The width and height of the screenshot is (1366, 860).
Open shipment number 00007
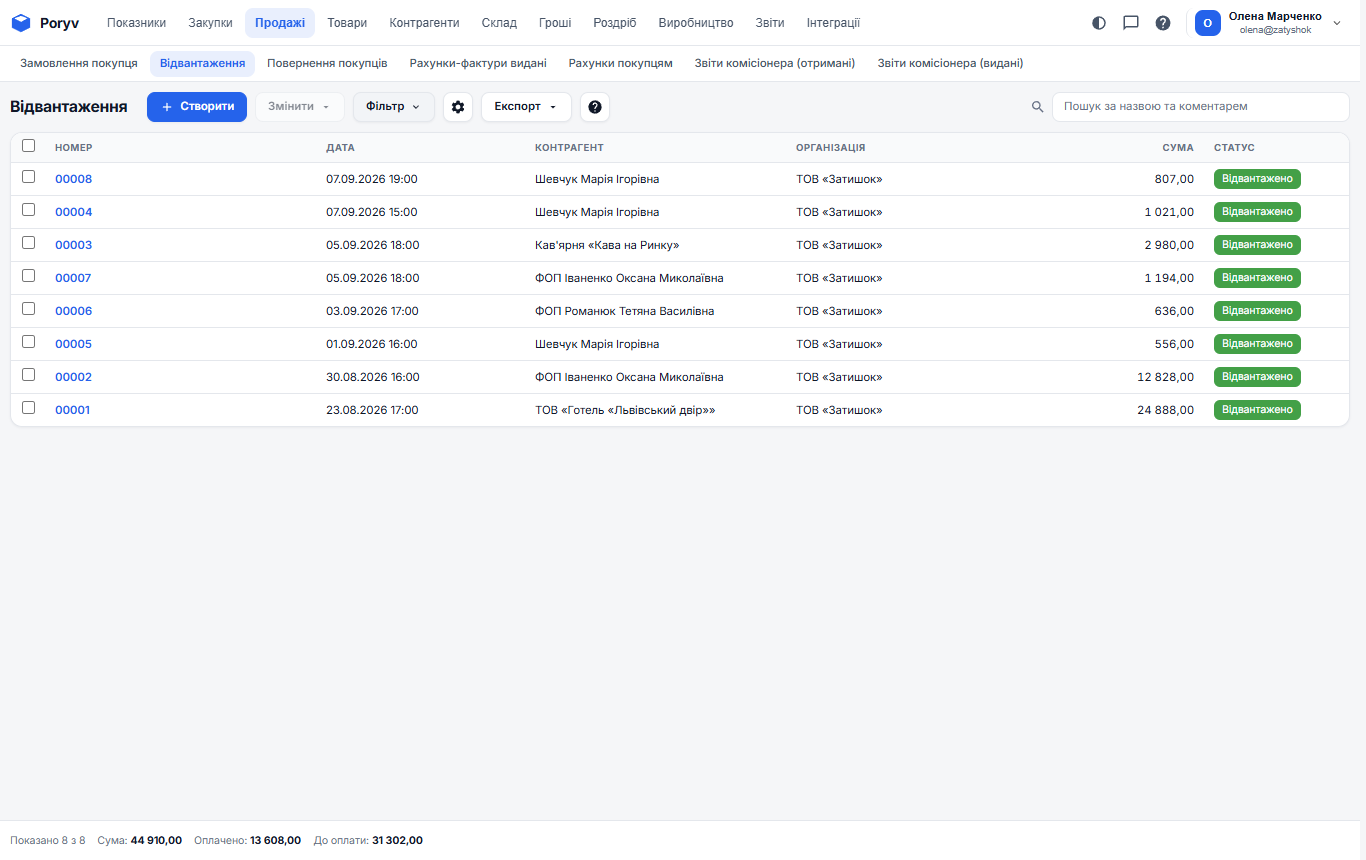click(x=73, y=278)
